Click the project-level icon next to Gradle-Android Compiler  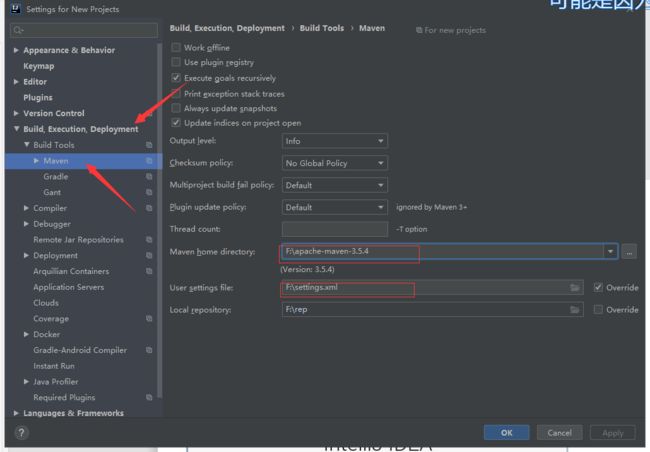click(x=149, y=350)
